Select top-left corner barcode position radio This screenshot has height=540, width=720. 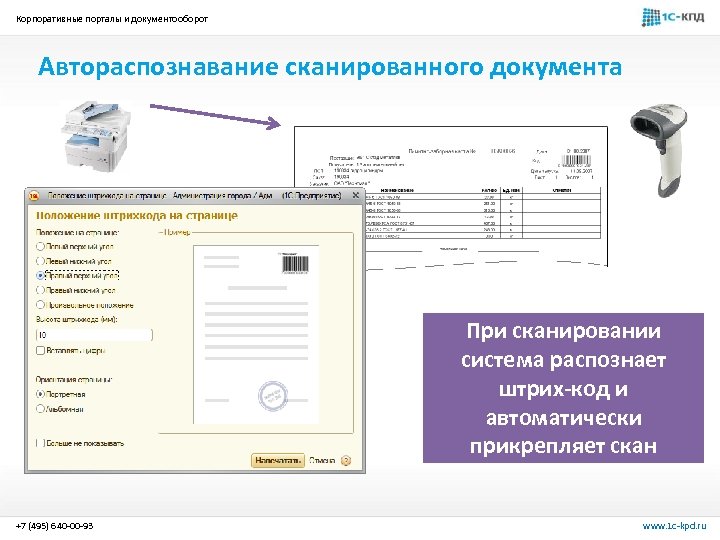[x=40, y=247]
